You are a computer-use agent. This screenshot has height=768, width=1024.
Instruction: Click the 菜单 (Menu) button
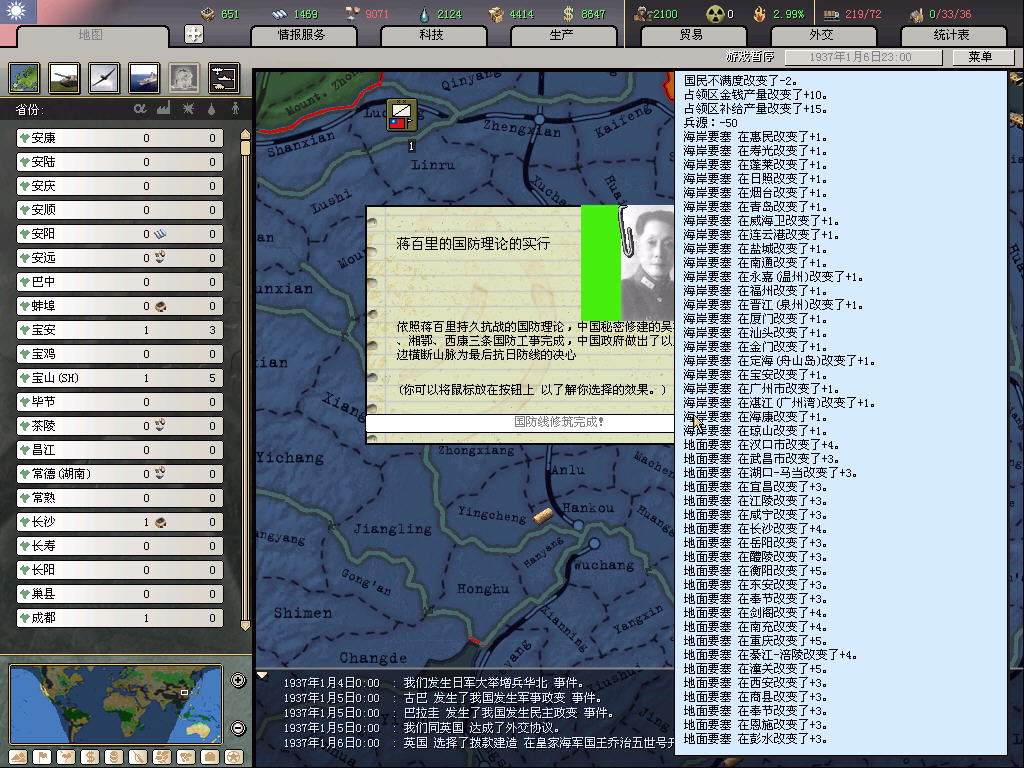pos(979,57)
